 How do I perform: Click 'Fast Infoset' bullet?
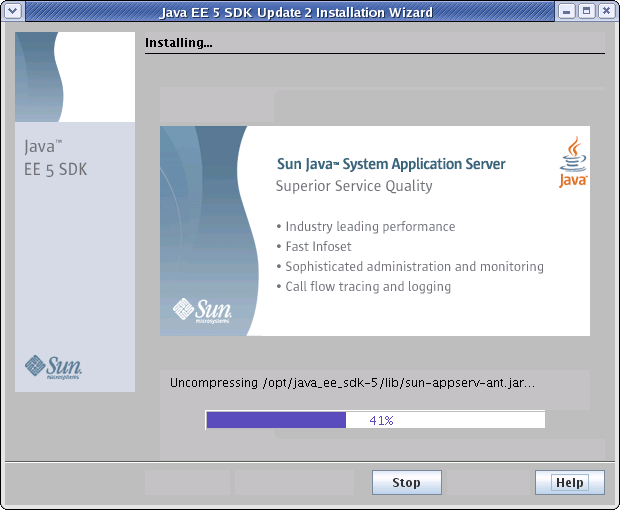click(314, 246)
